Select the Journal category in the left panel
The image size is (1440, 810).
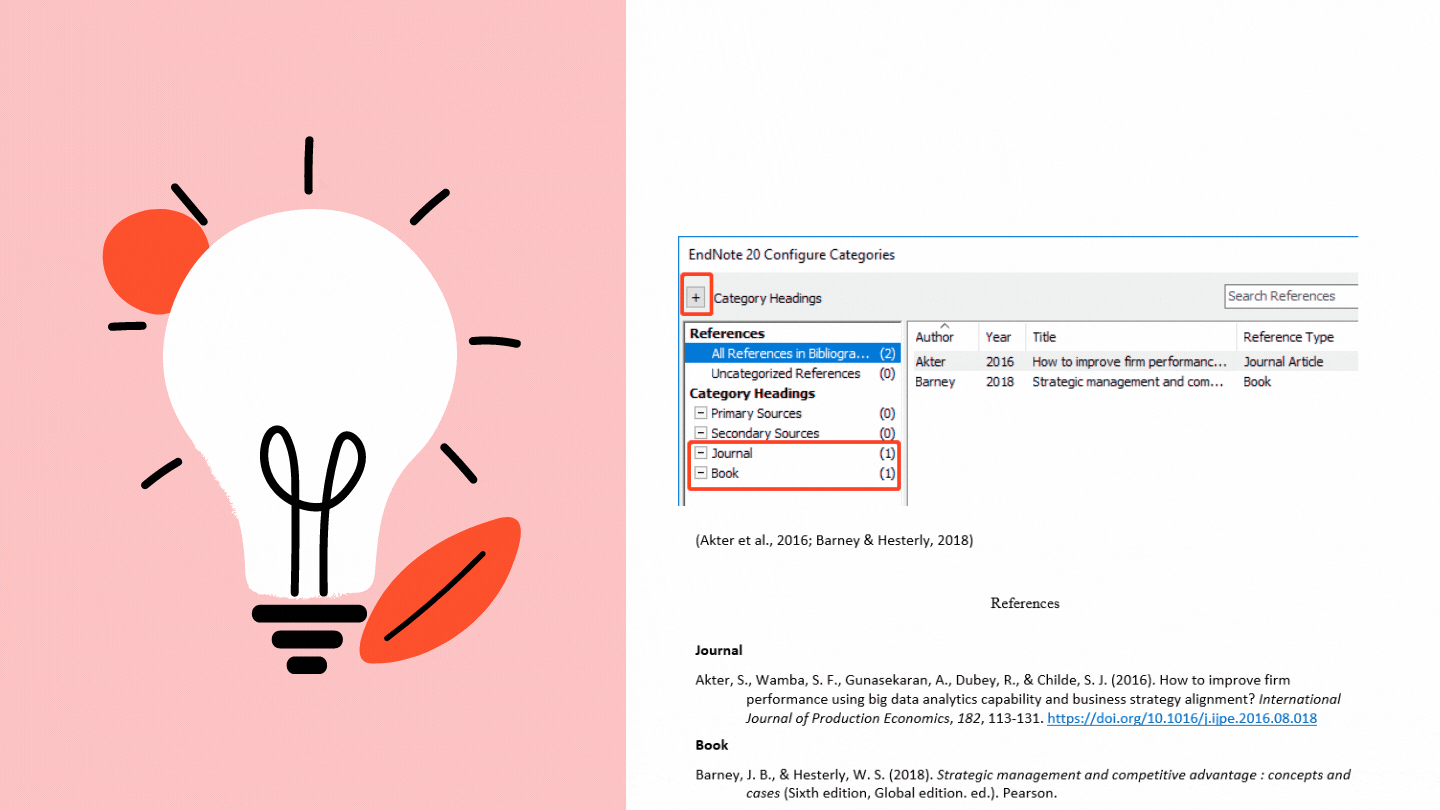coord(732,453)
